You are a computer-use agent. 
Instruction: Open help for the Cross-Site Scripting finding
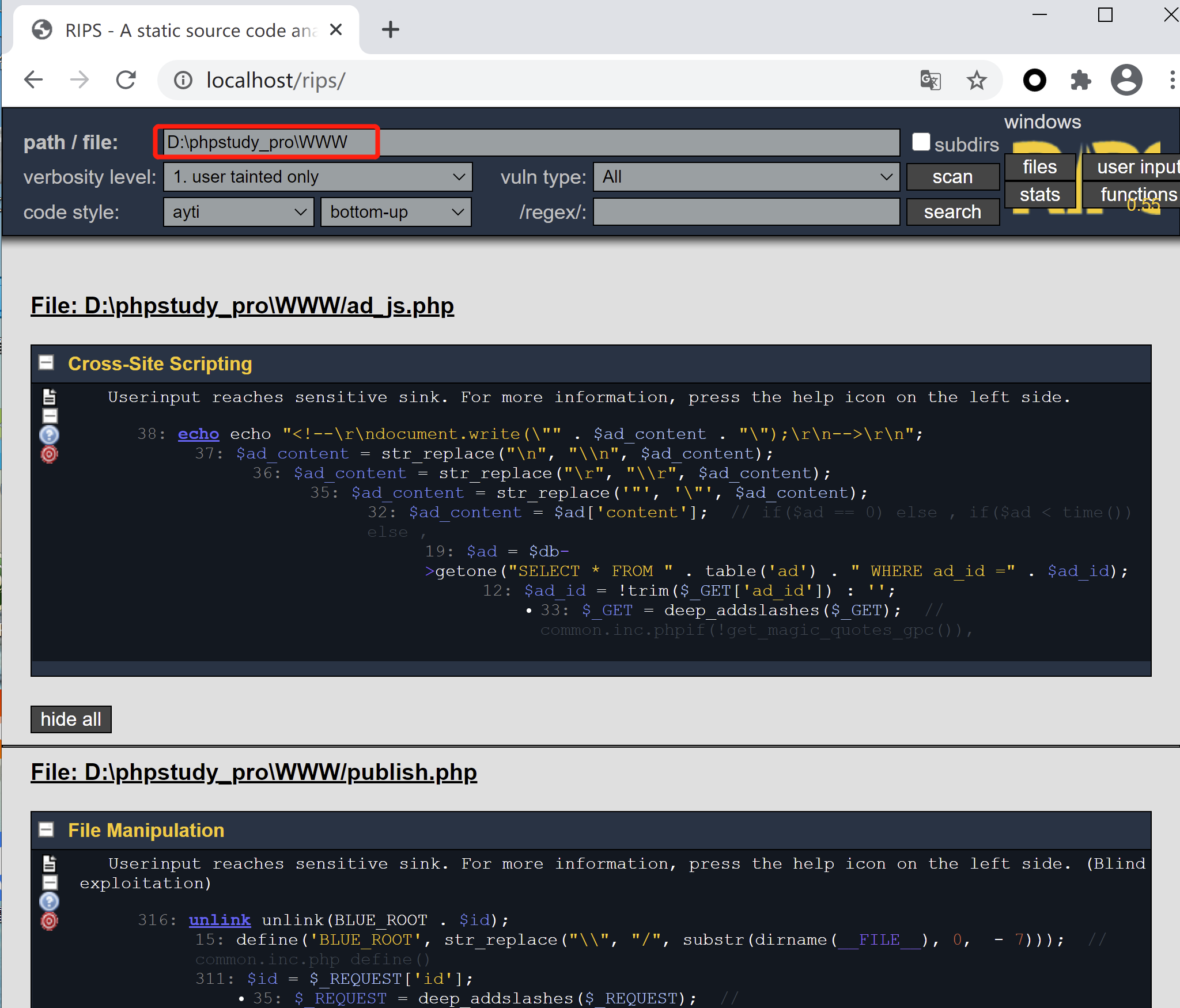(x=49, y=435)
